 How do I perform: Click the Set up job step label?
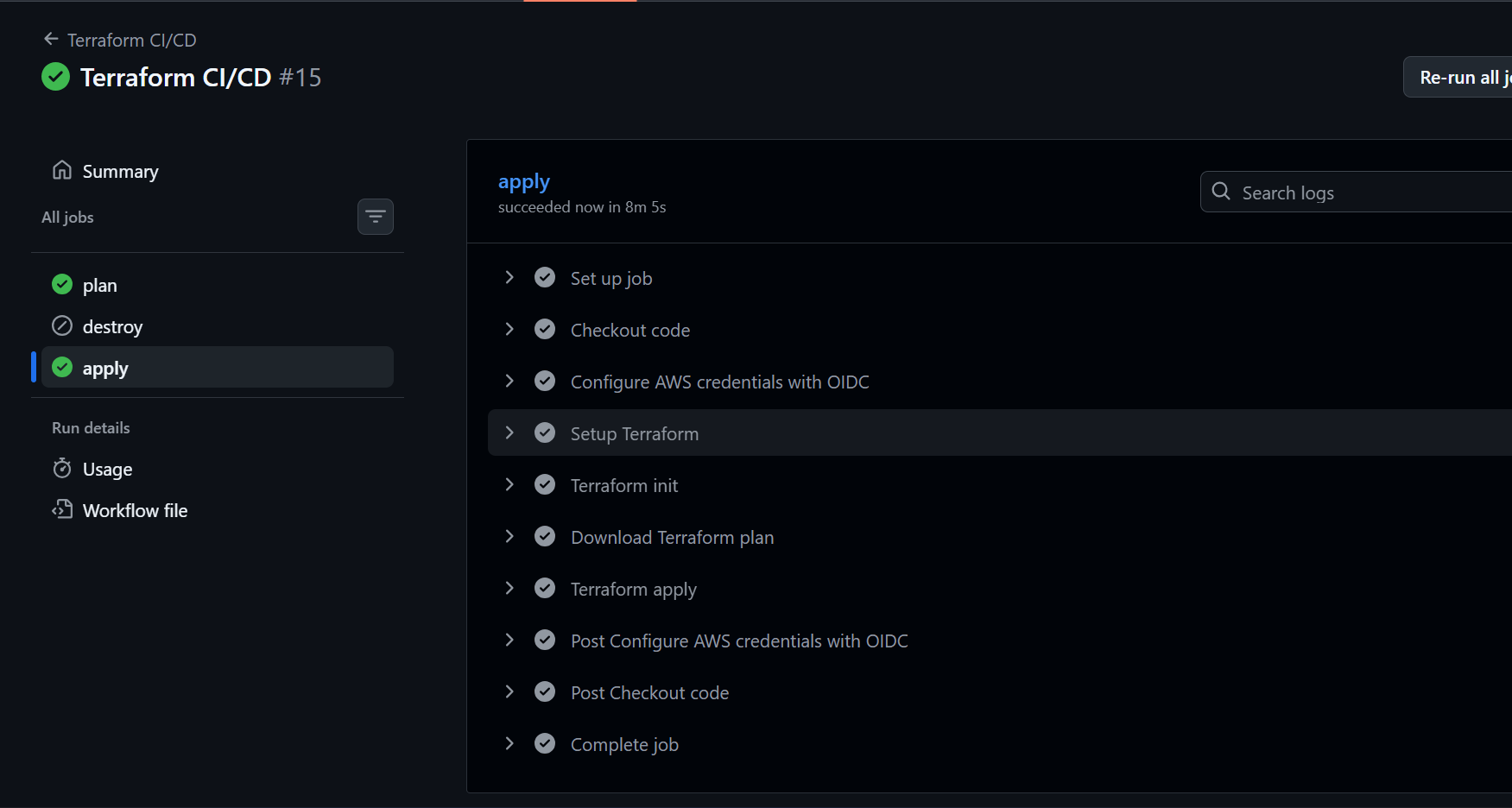point(611,278)
